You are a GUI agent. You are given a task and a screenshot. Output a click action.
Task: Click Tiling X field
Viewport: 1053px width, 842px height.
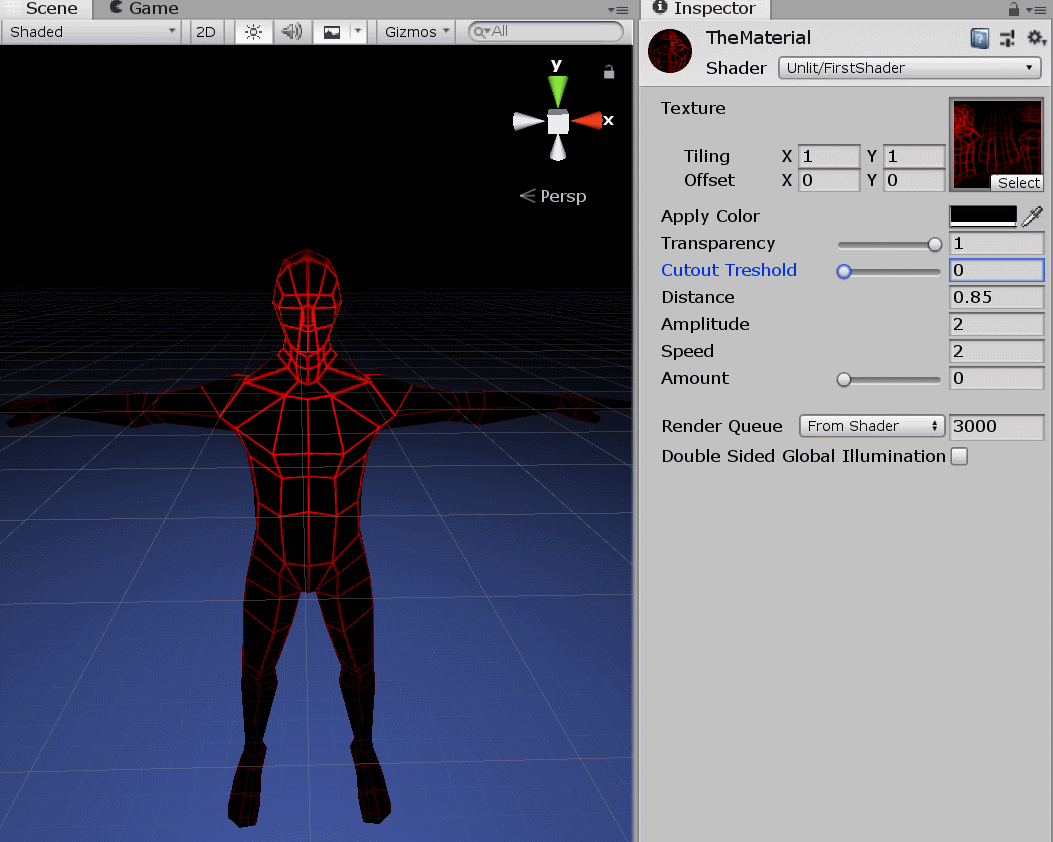(829, 156)
